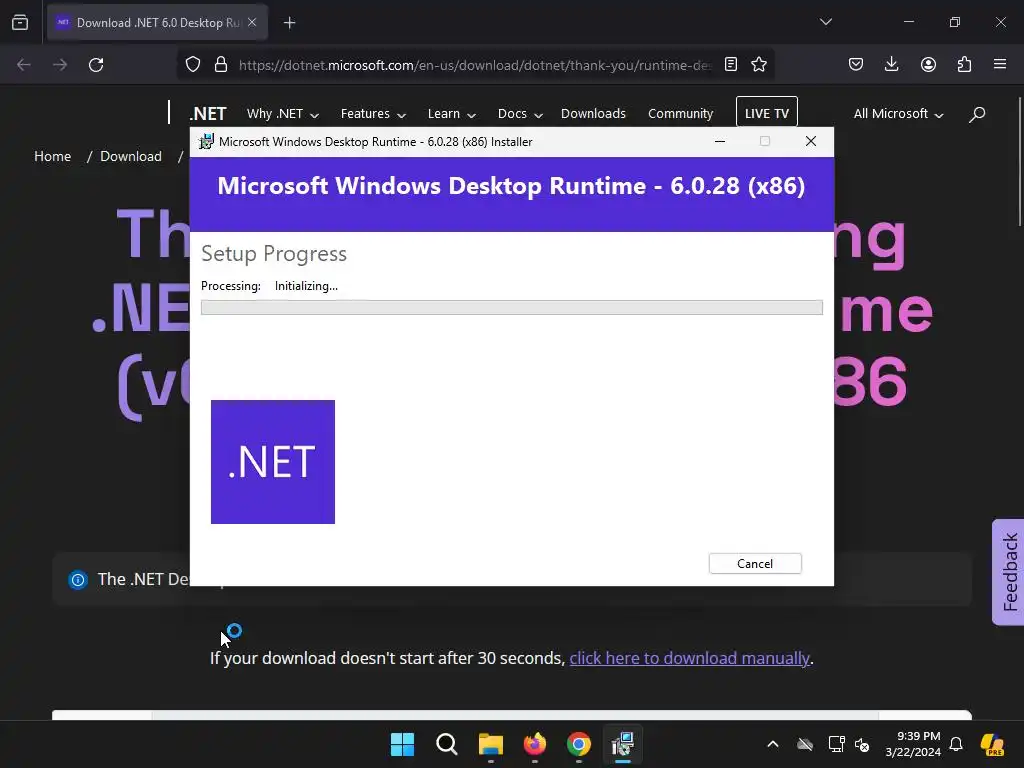Select the installer taskbar icon
Viewport: 1024px width, 768px height.
623,744
